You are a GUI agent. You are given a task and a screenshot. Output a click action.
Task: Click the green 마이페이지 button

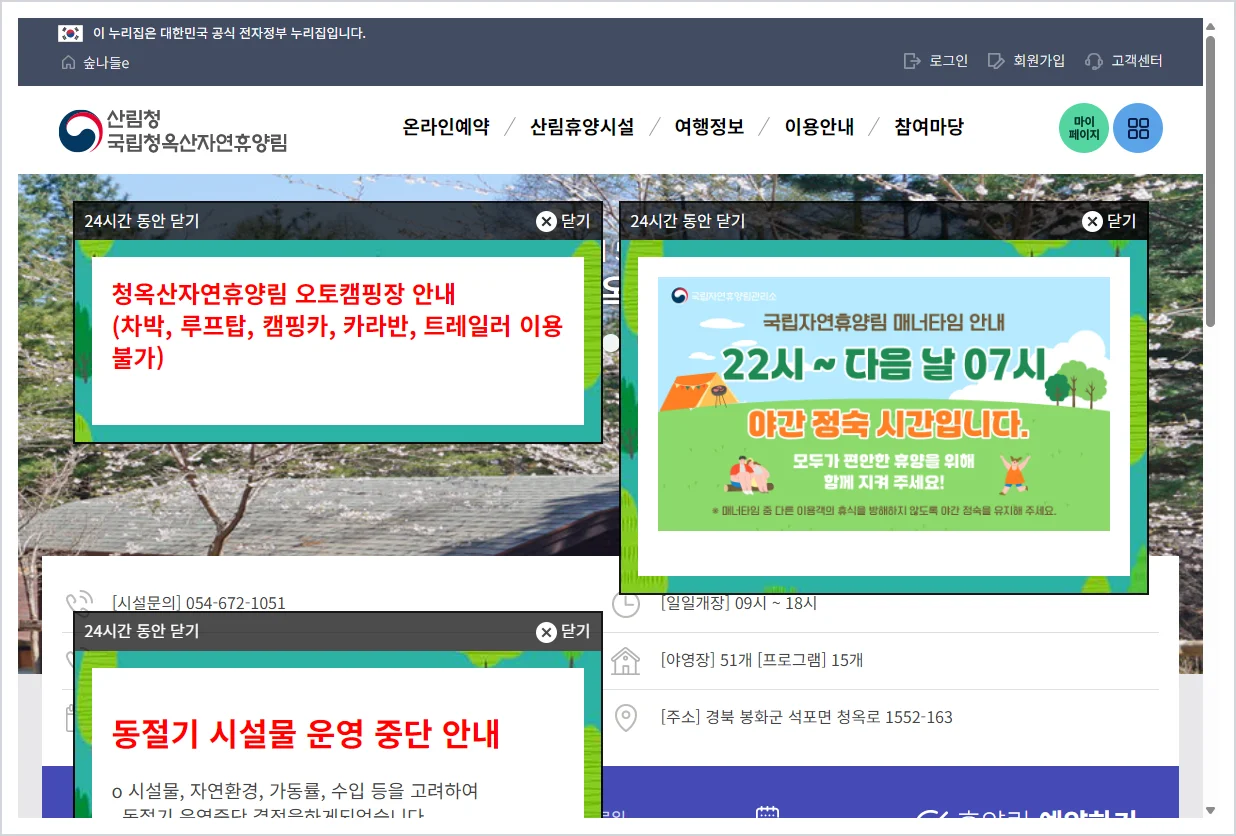click(1084, 128)
